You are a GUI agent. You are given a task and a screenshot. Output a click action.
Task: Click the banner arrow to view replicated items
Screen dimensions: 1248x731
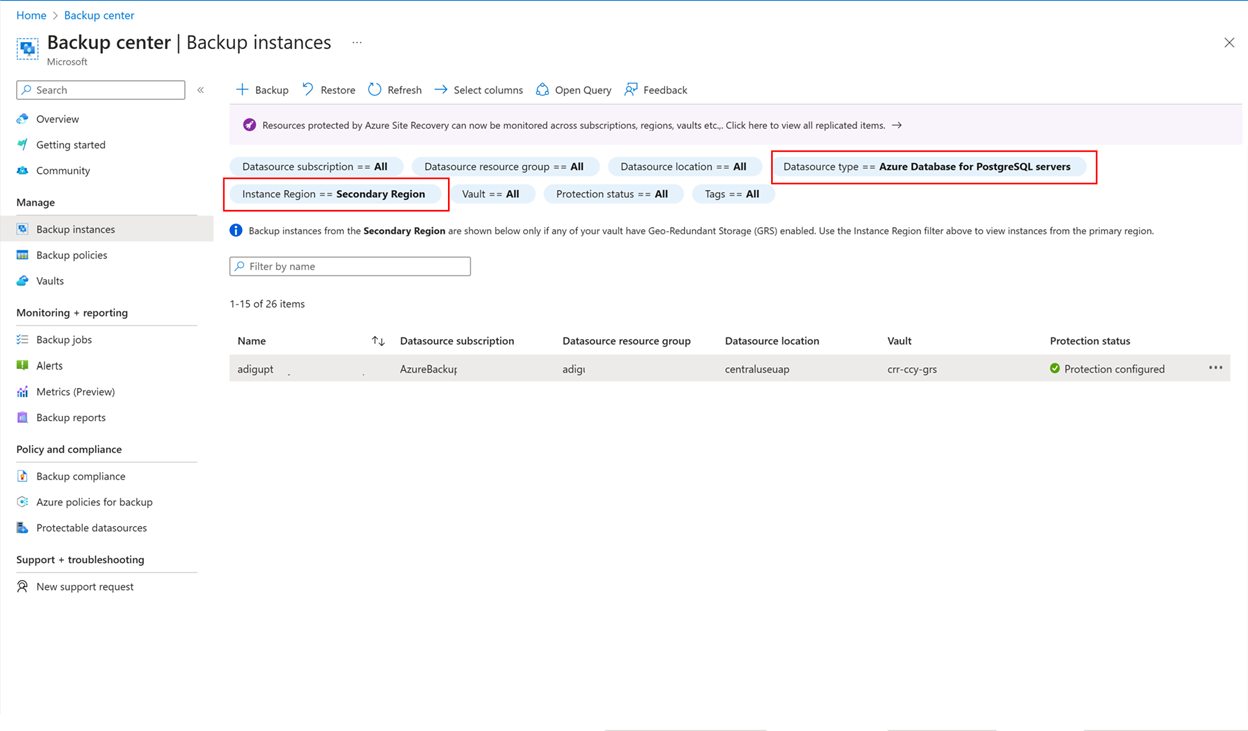(x=897, y=125)
